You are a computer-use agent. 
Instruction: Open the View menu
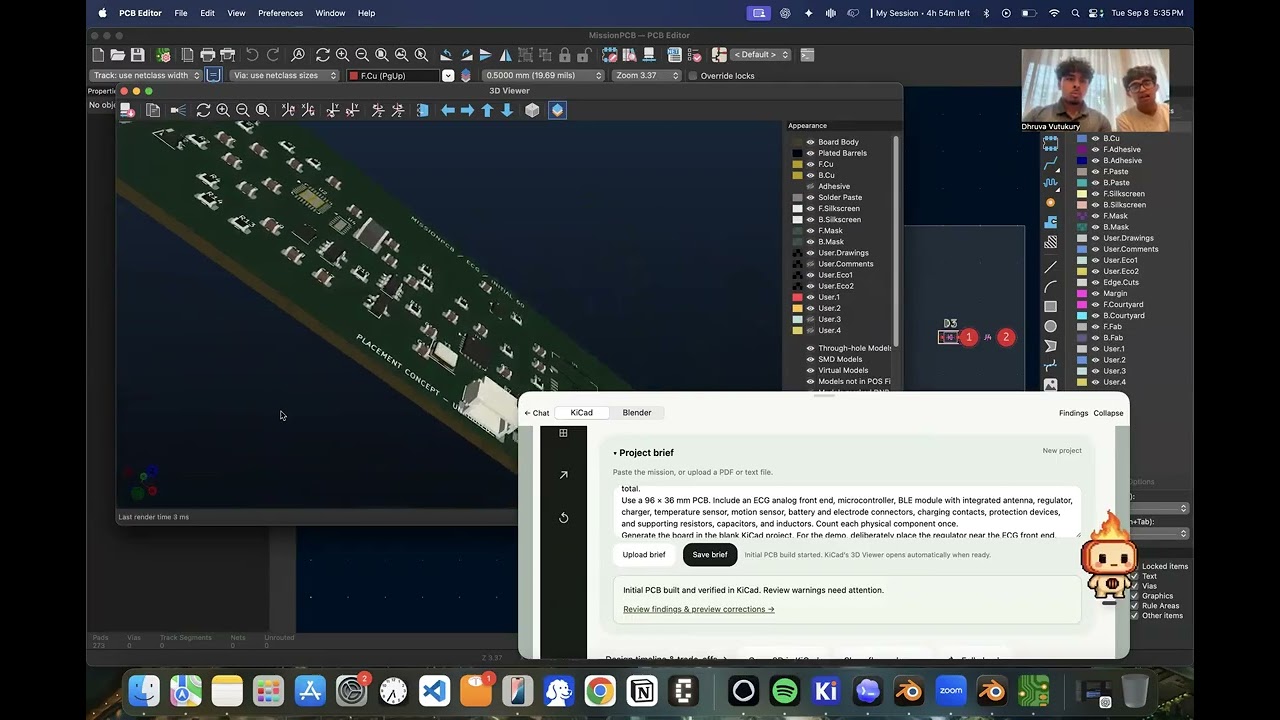pyautogui.click(x=236, y=13)
